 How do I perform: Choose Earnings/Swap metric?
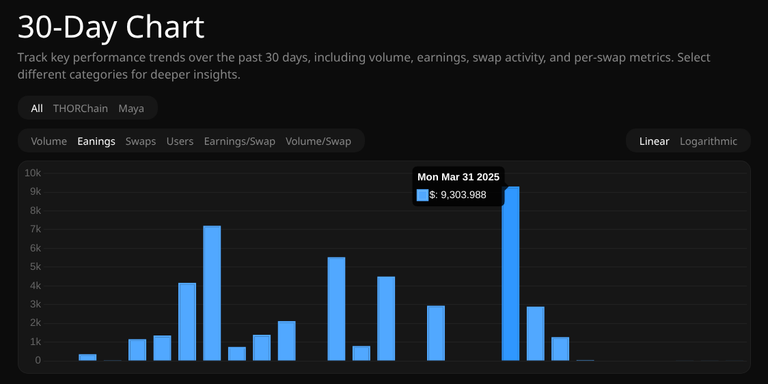tap(240, 141)
